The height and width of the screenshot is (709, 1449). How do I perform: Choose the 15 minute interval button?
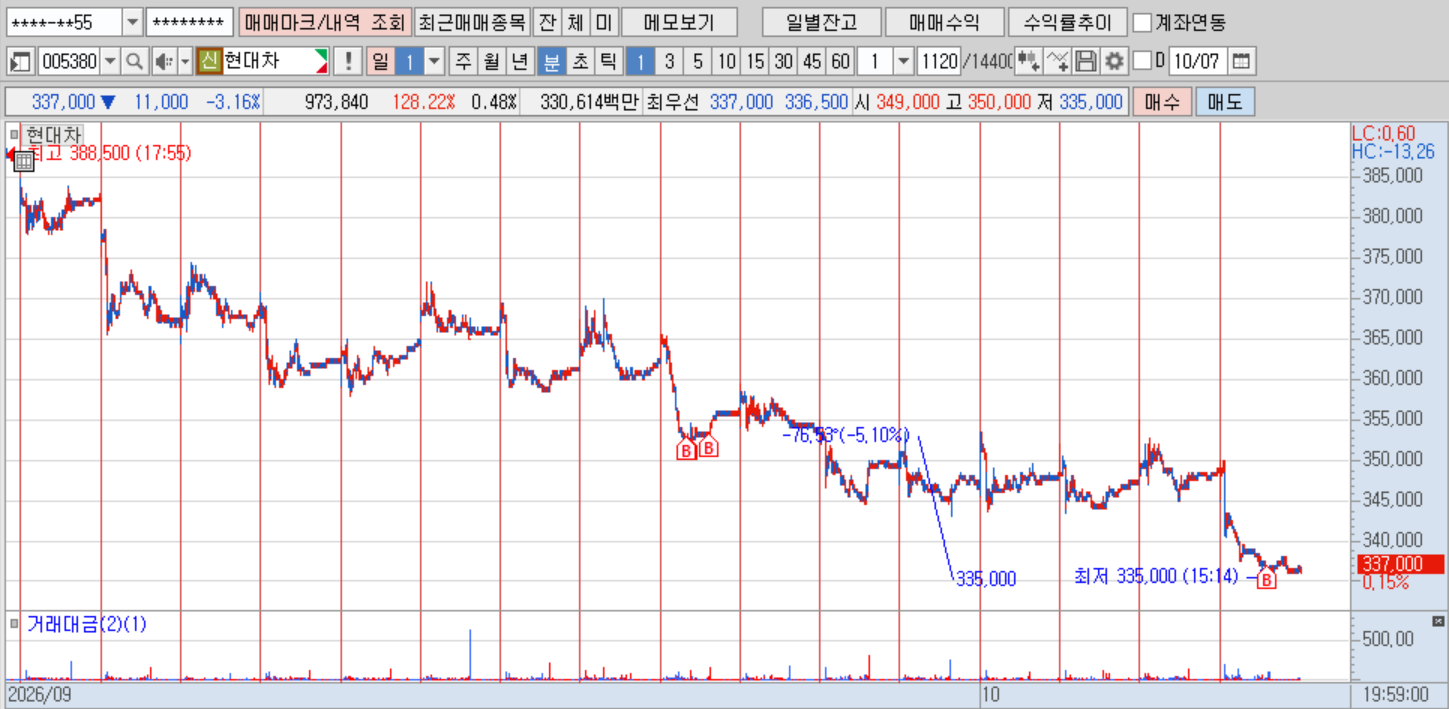755,61
